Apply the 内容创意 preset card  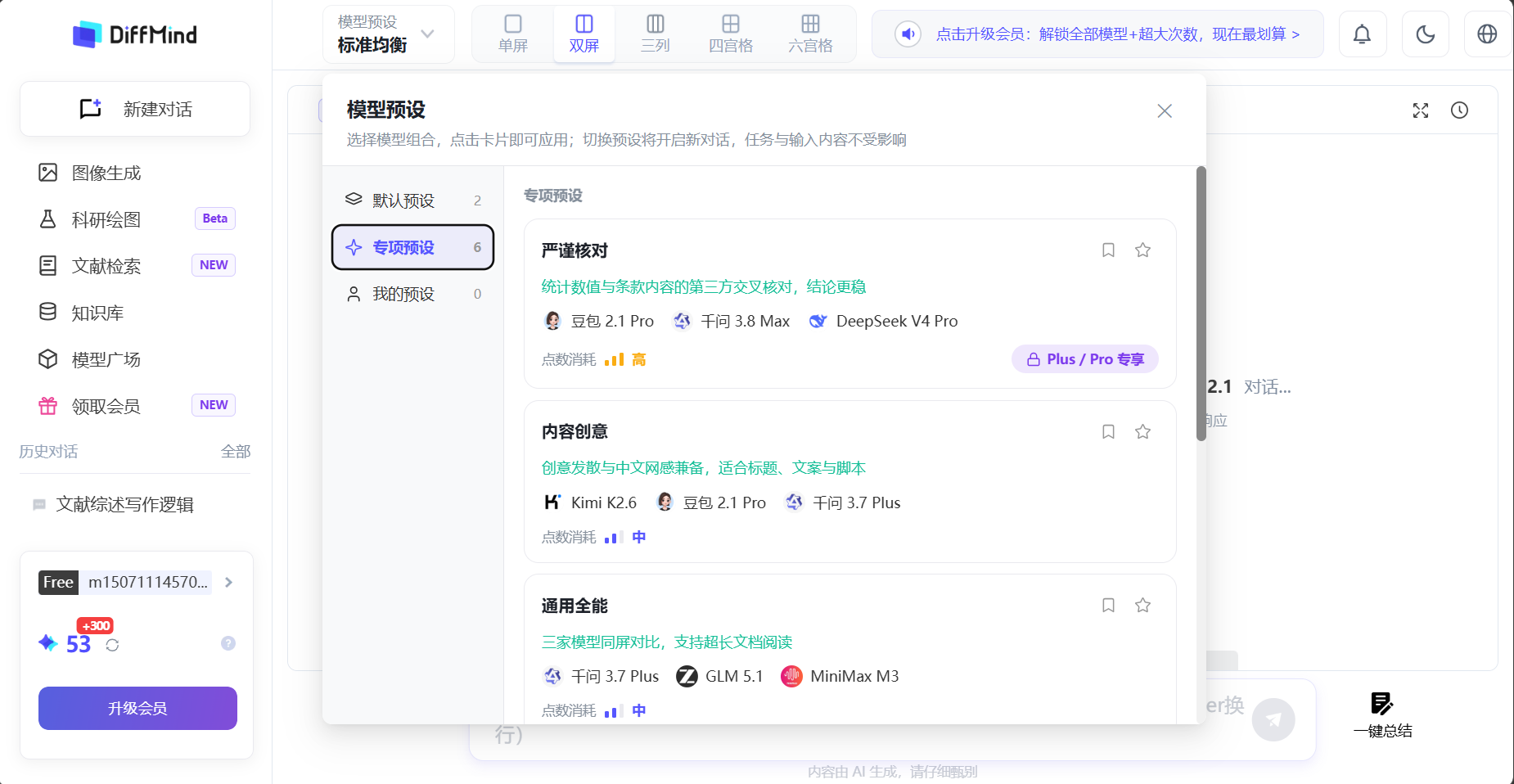tap(849, 481)
